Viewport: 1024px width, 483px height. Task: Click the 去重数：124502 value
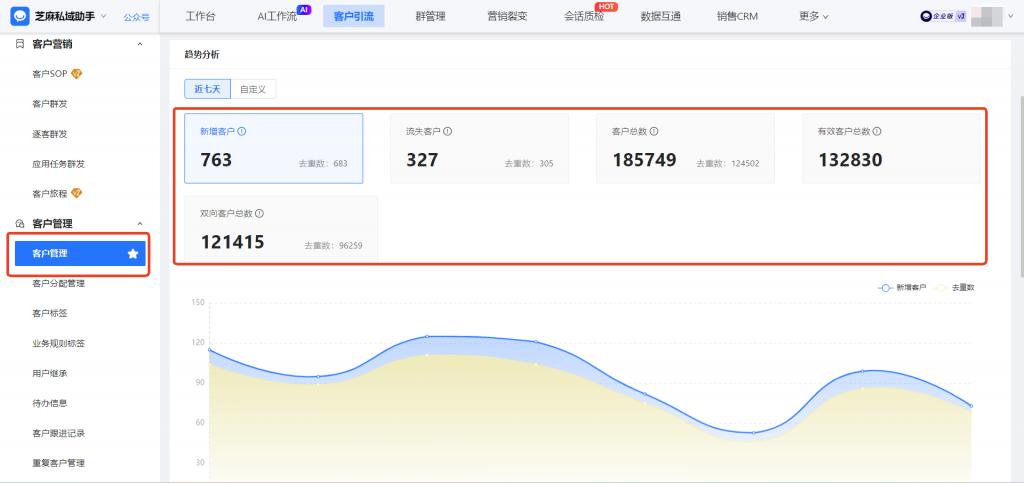728,164
